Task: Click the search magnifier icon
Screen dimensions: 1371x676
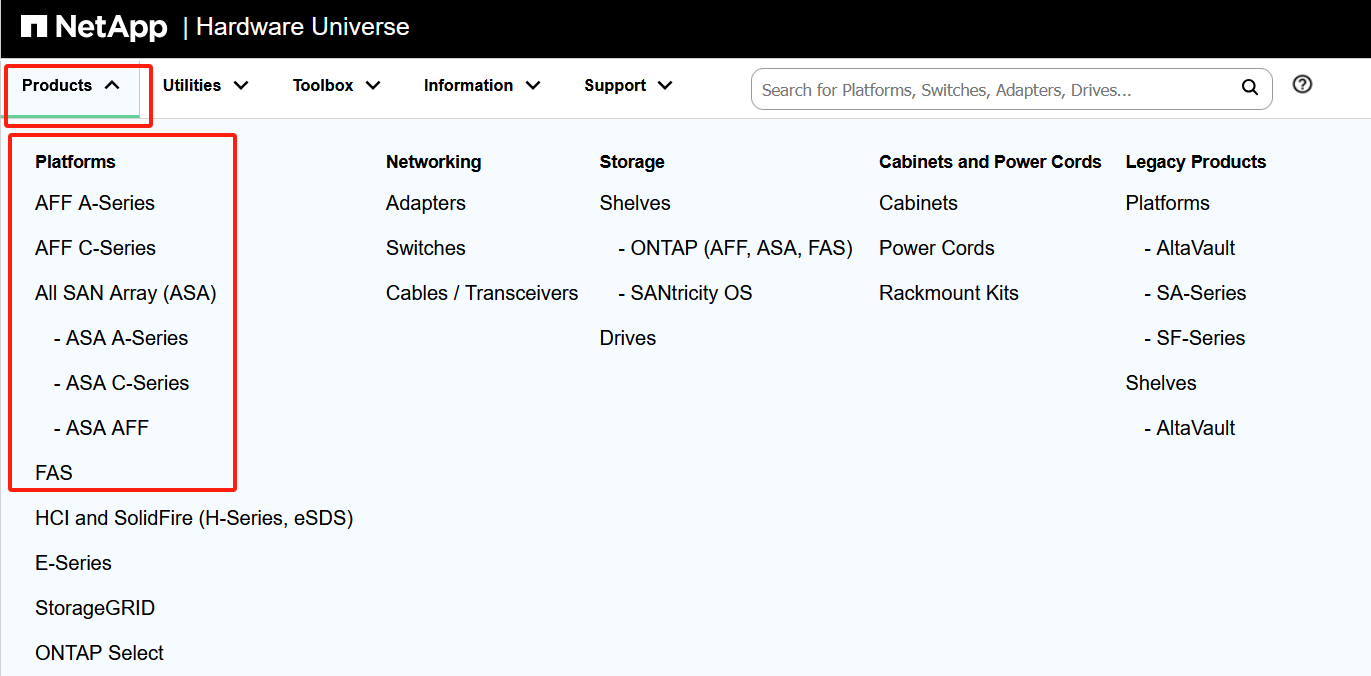Action: pos(1249,88)
